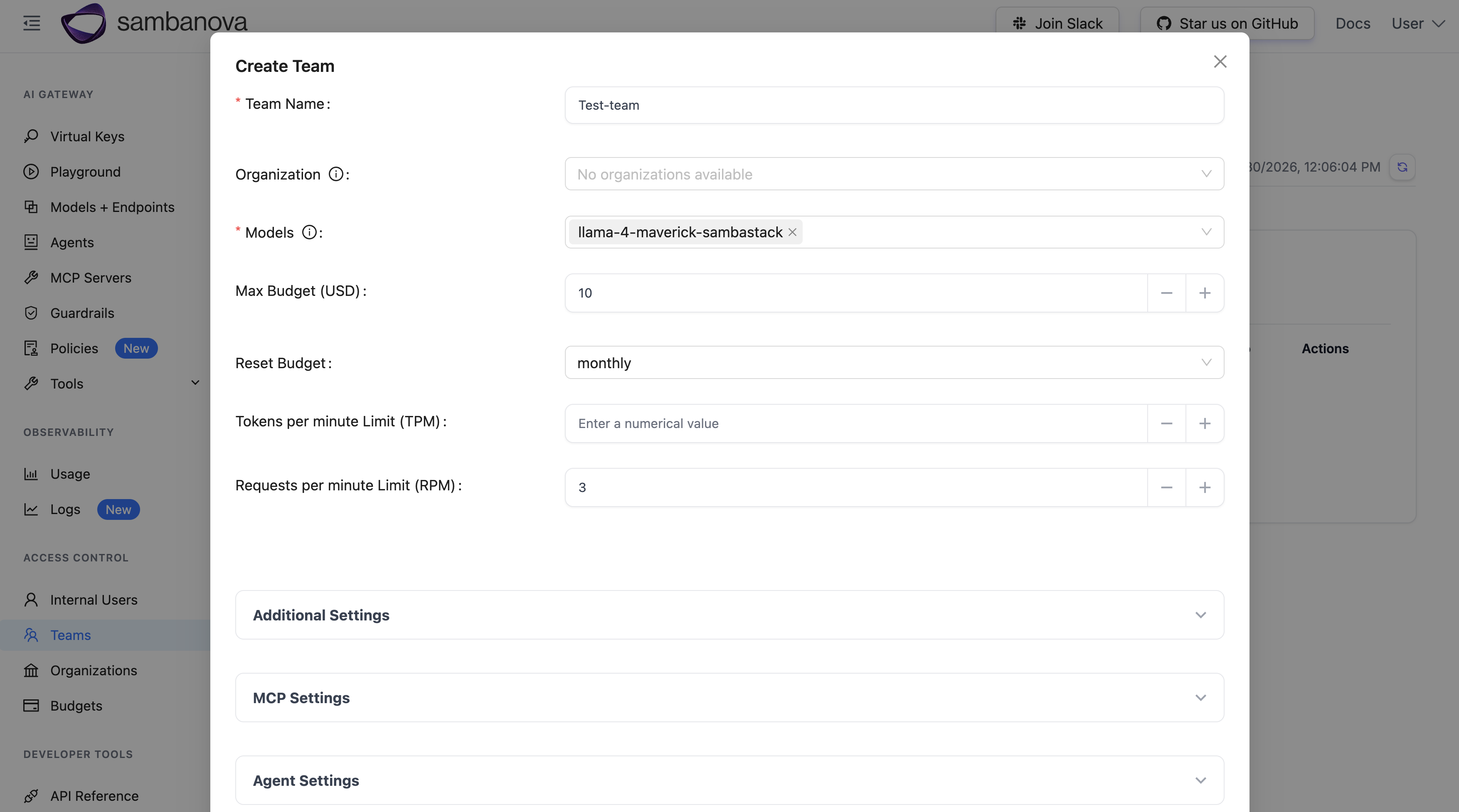The image size is (1459, 812).
Task: Go to Virtual Keys page
Action: [x=87, y=136]
